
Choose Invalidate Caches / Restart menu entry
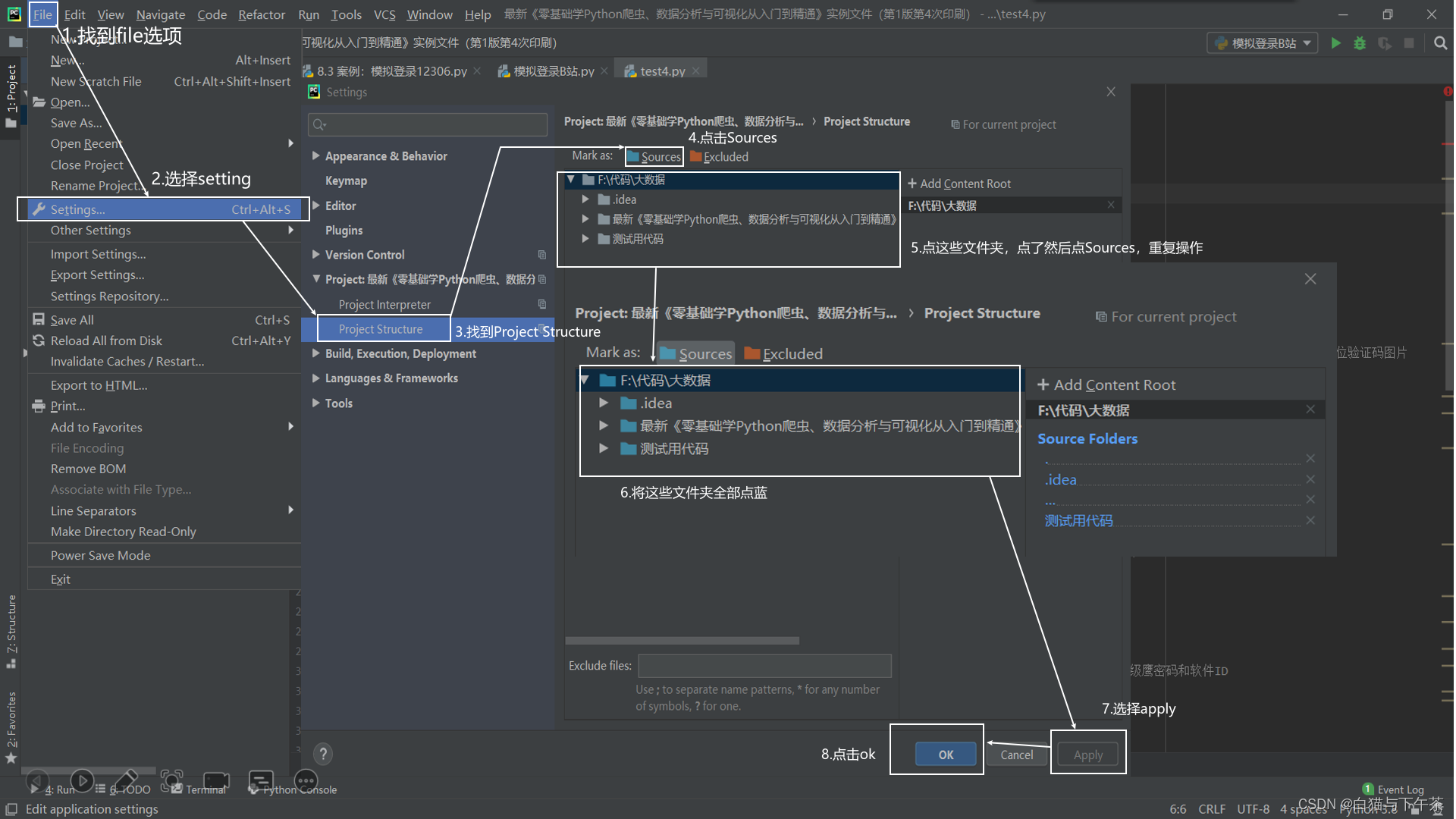click(127, 362)
